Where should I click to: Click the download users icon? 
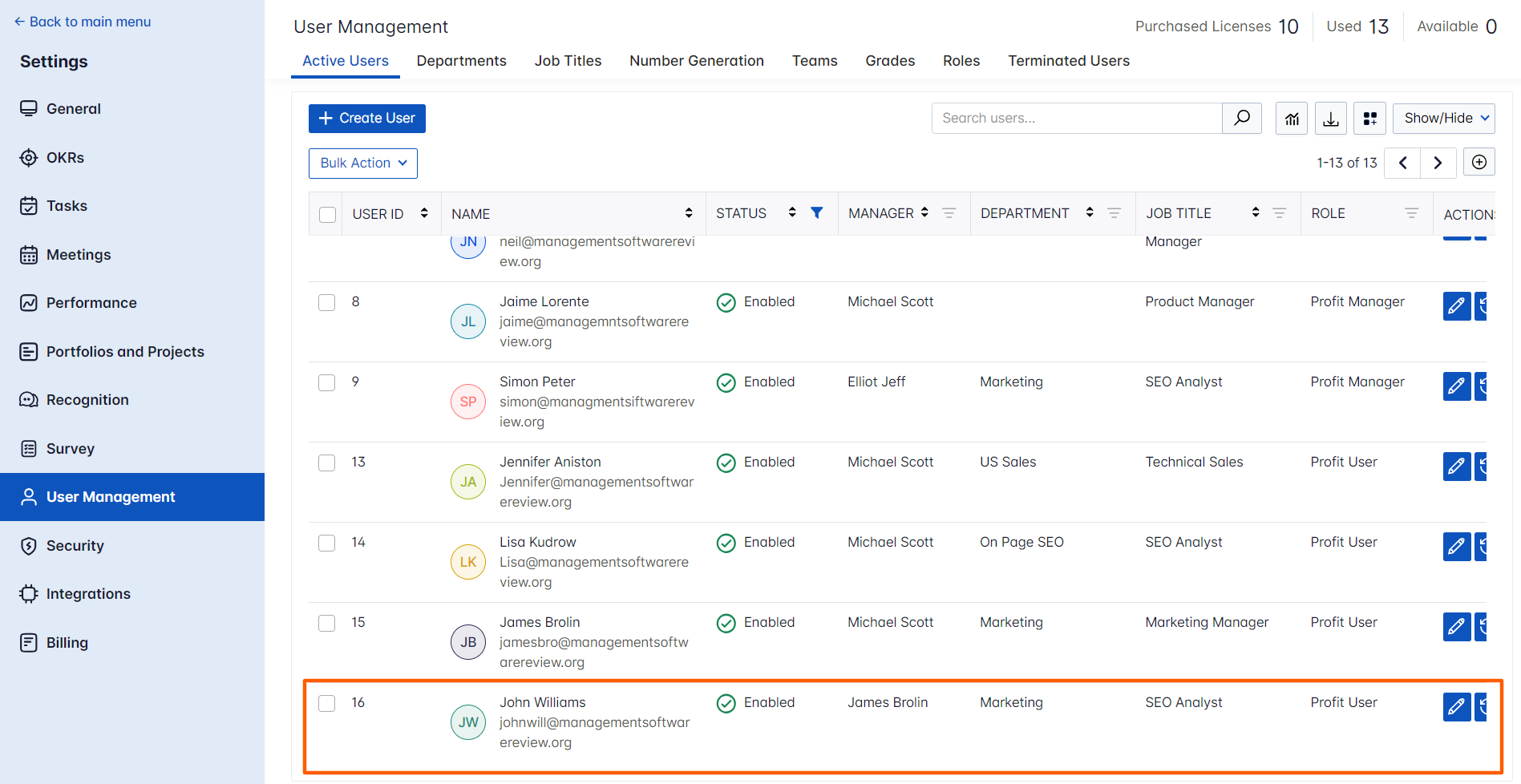(x=1330, y=119)
